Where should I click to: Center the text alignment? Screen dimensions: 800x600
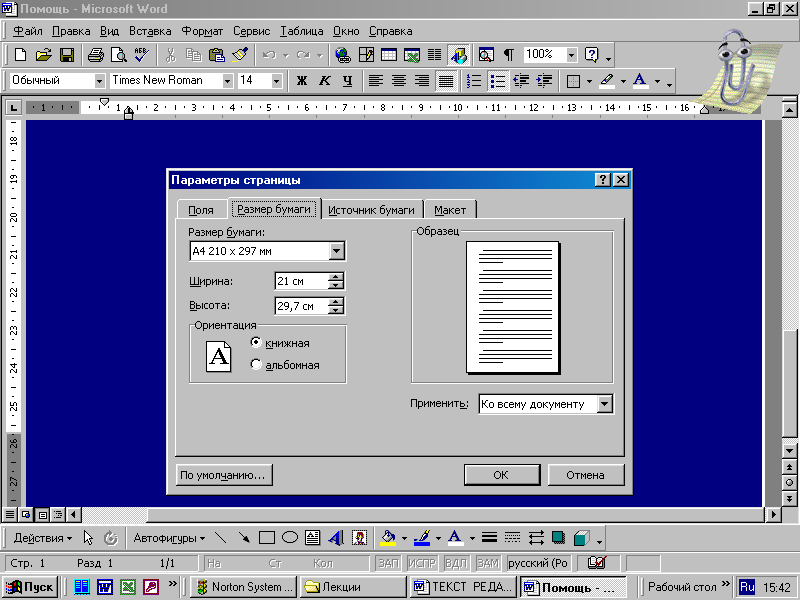(x=399, y=81)
